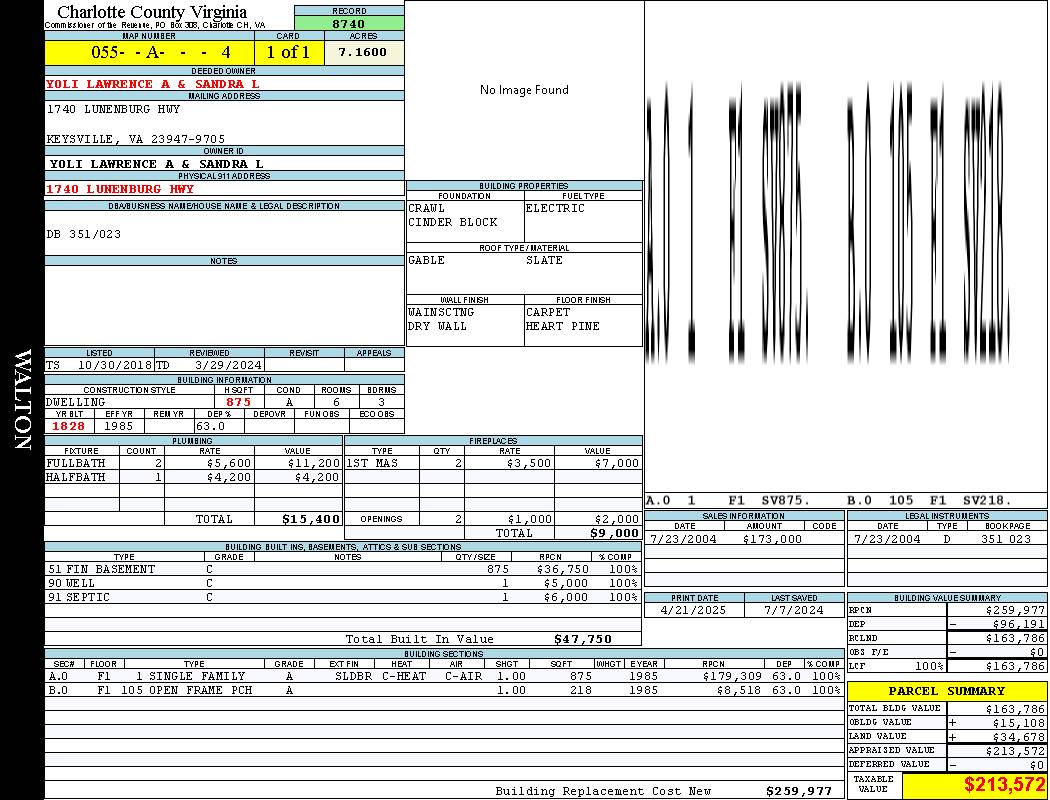Select the physical 911 address in red

(x=120, y=189)
